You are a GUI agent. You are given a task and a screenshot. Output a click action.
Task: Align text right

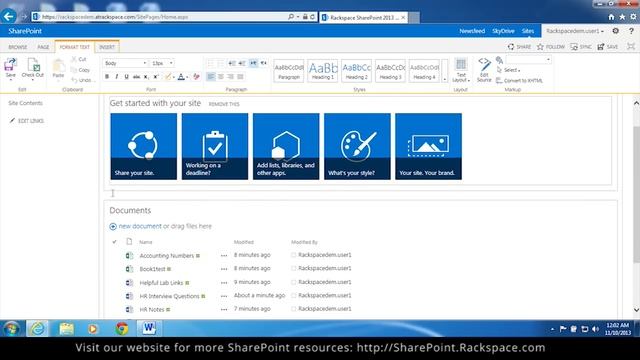point(231,77)
